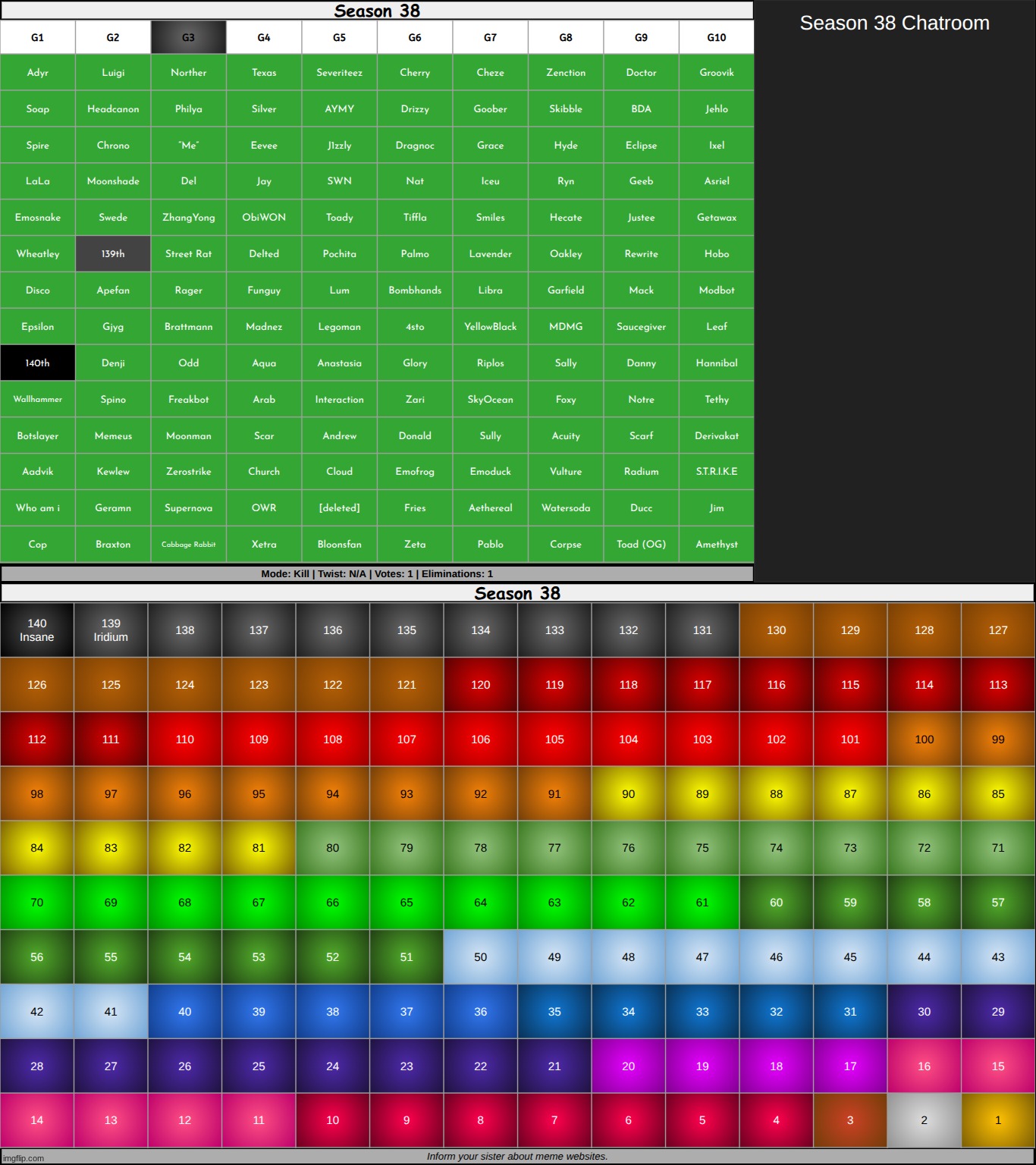The image size is (1036, 1165).
Task: Select the G3 column header
Action: pyautogui.click(x=188, y=37)
